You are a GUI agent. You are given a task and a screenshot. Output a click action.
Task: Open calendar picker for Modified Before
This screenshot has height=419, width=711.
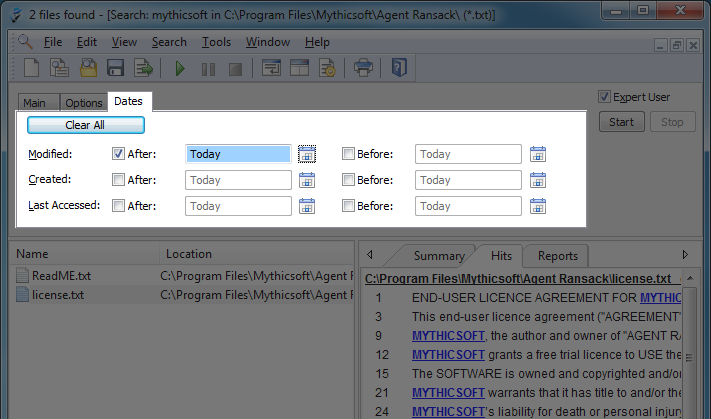(x=538, y=154)
